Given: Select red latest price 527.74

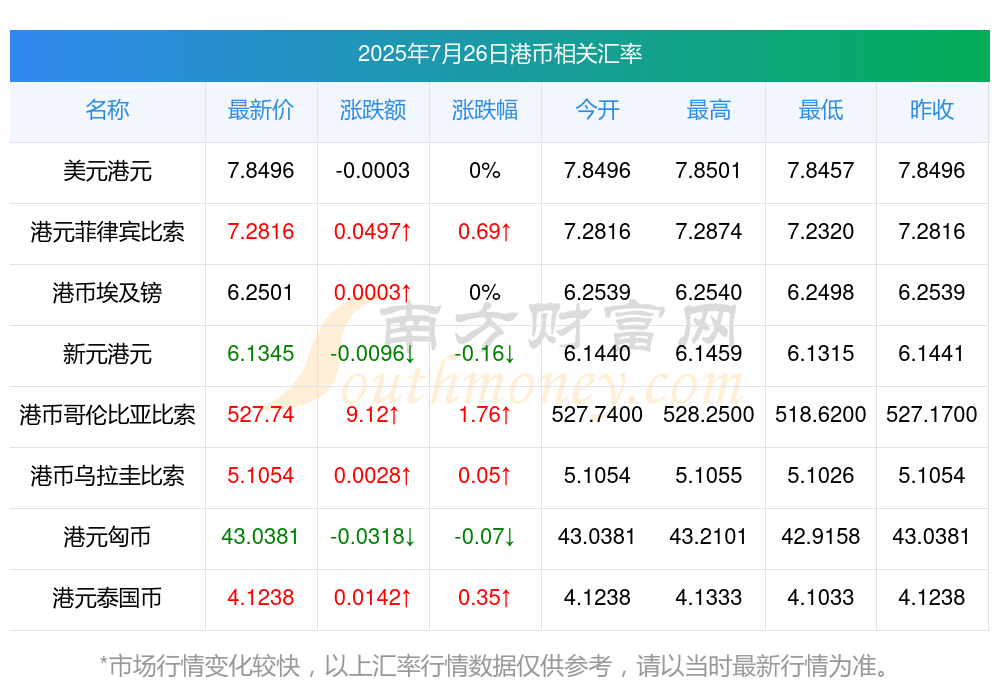Looking at the screenshot, I should click(x=260, y=415).
